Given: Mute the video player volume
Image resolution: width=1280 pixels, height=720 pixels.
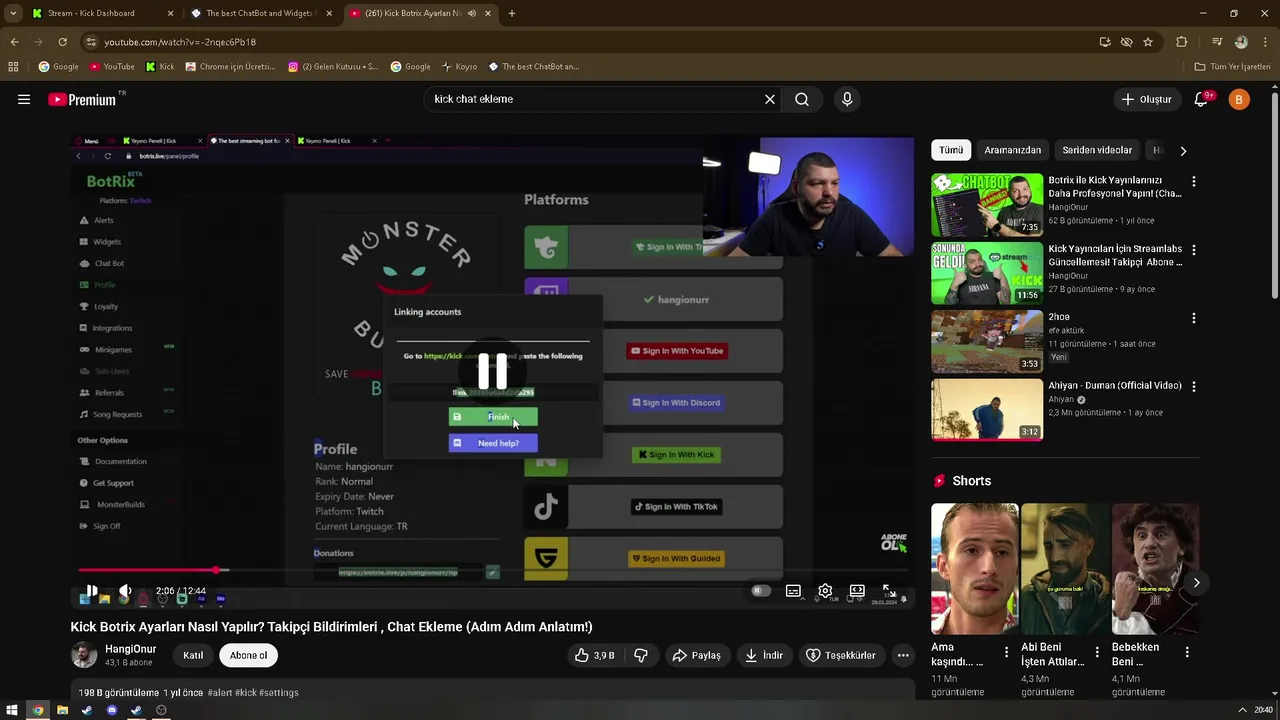Looking at the screenshot, I should [126, 591].
